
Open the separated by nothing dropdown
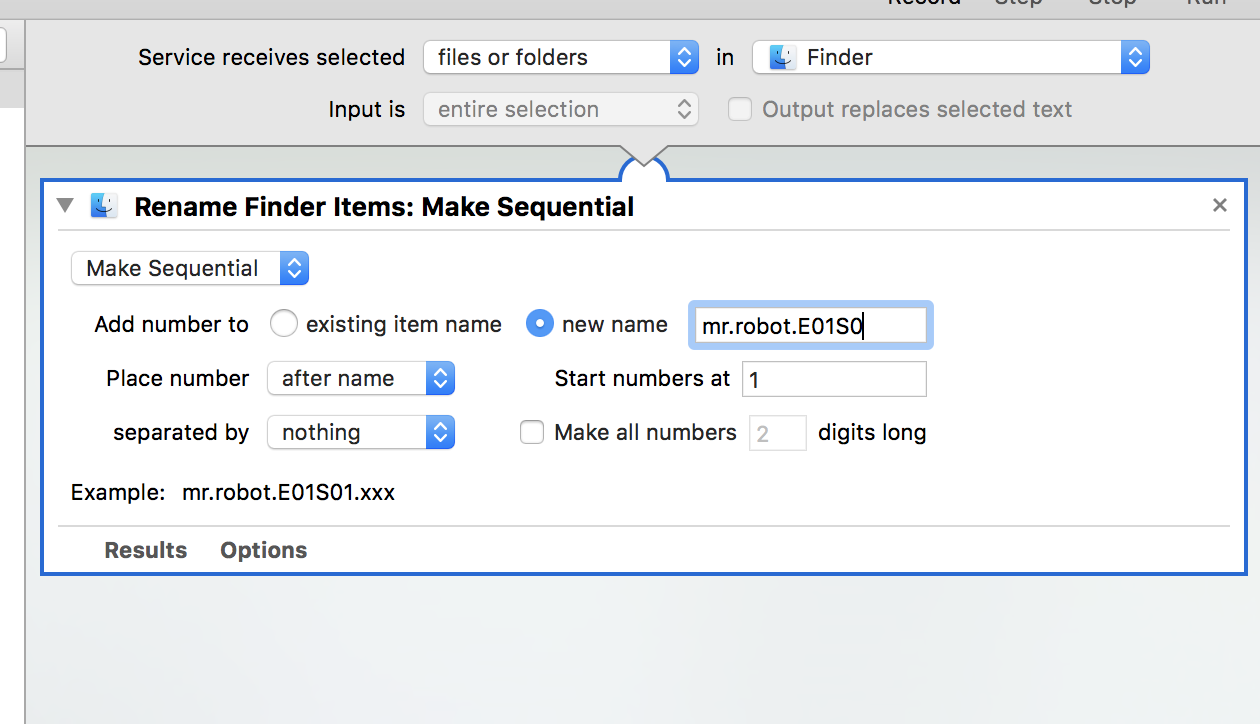(361, 432)
